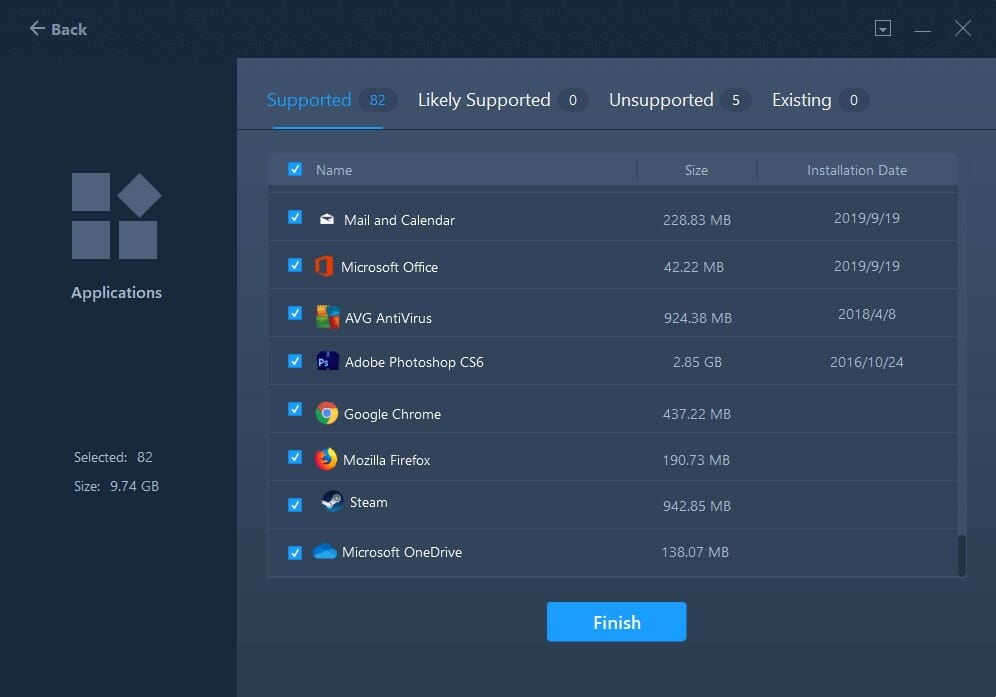Image resolution: width=996 pixels, height=697 pixels.
Task: Toggle the select-all checkbox beside Name
Action: click(x=295, y=169)
